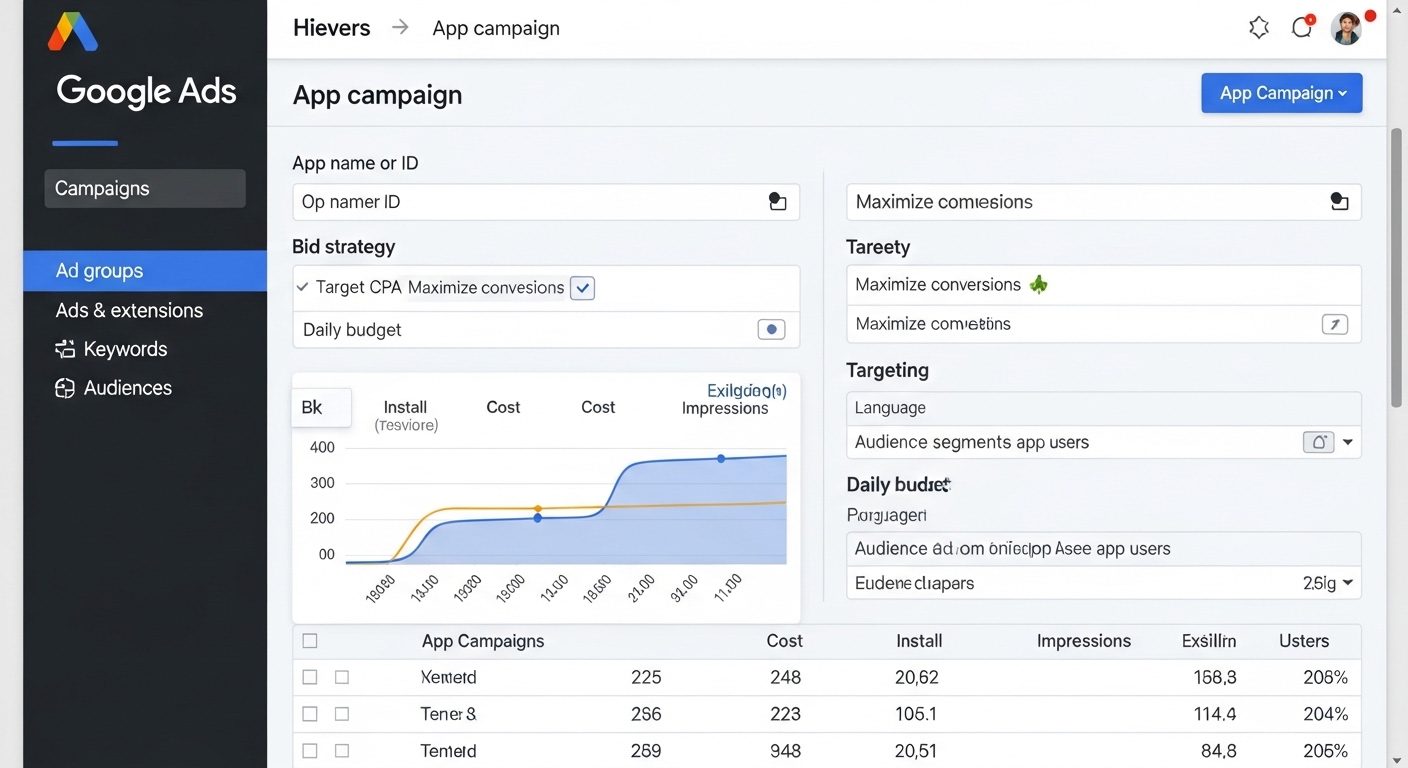Open the Keywords sidebar icon
This screenshot has width=1408, height=768.
pyautogui.click(x=65, y=349)
